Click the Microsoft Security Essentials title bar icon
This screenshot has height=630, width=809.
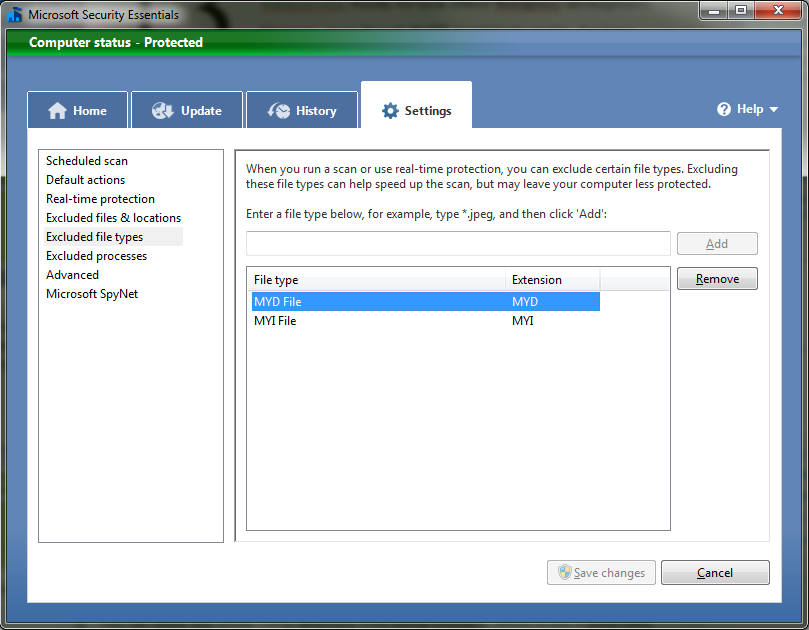[x=14, y=14]
